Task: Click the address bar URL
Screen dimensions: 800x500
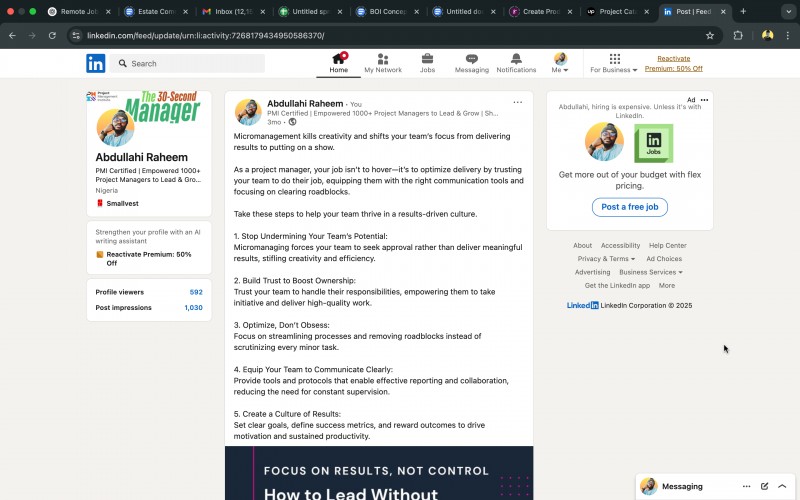Action: click(x=206, y=35)
